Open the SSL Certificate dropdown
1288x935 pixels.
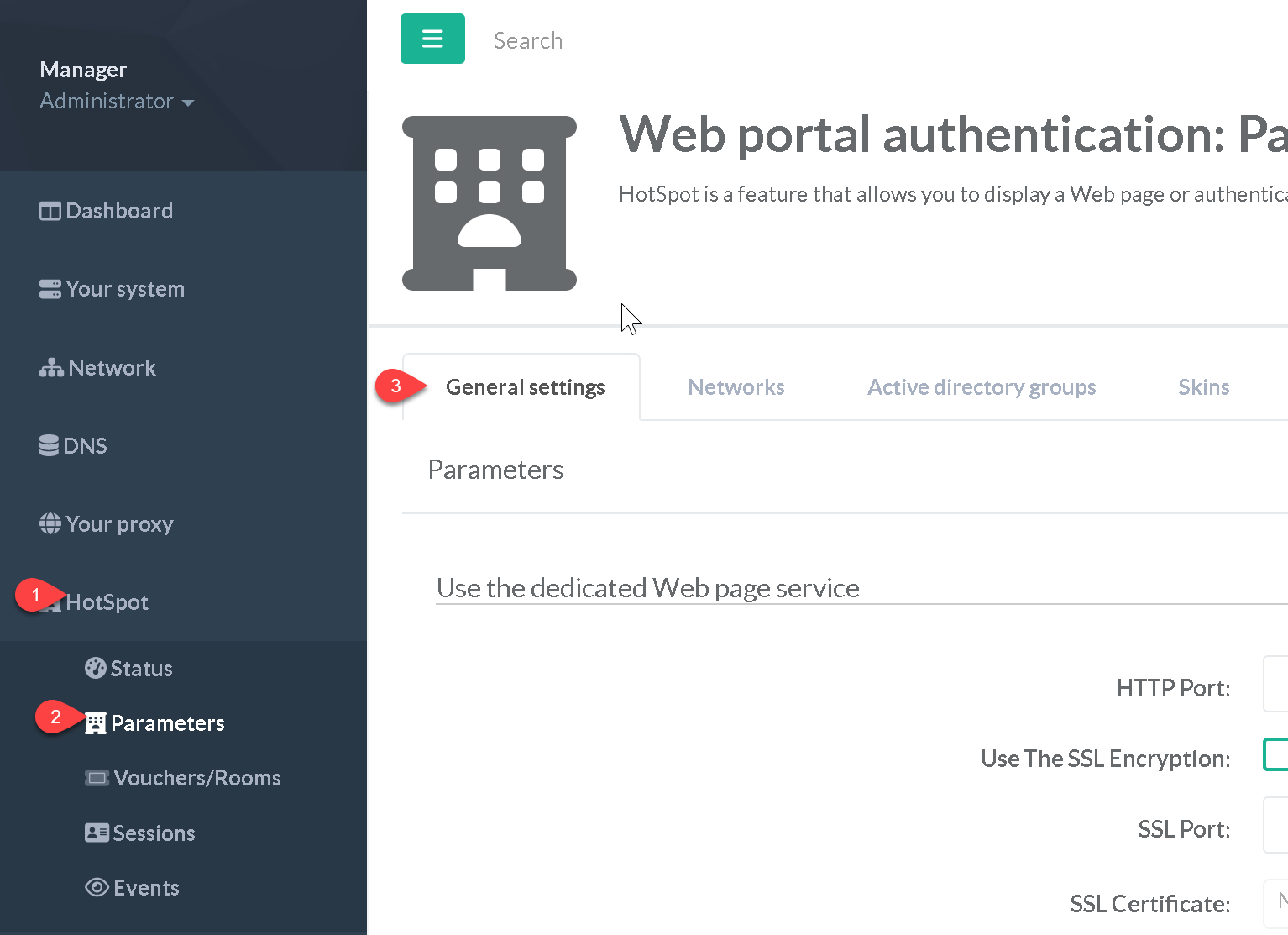click(1275, 903)
